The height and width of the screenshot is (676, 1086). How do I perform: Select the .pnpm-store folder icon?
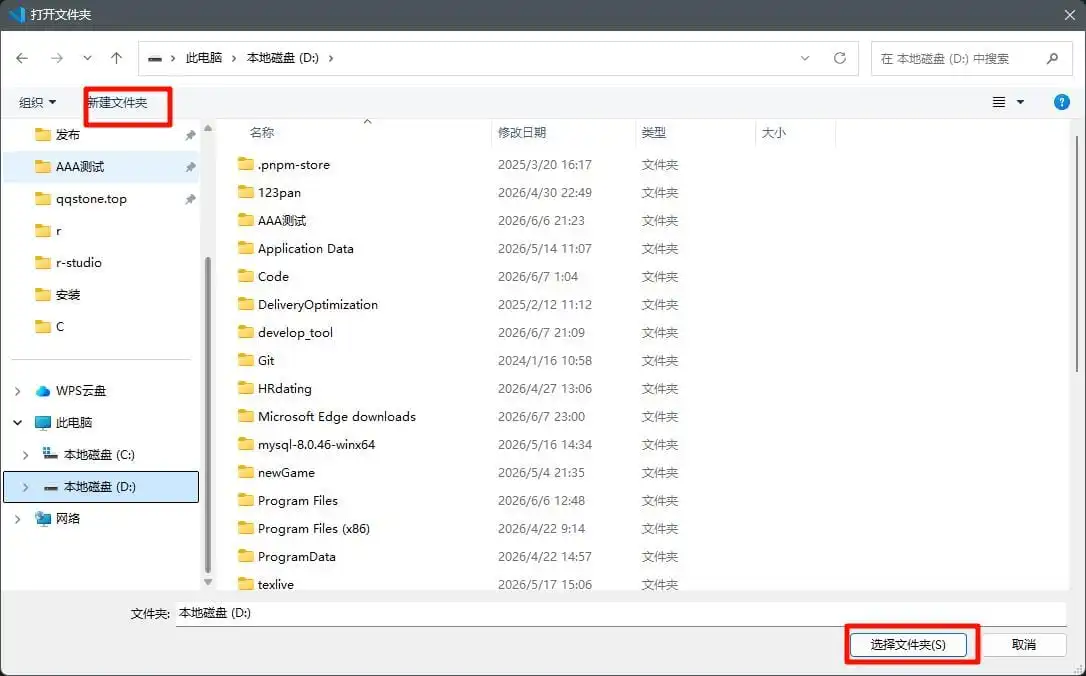[245, 164]
